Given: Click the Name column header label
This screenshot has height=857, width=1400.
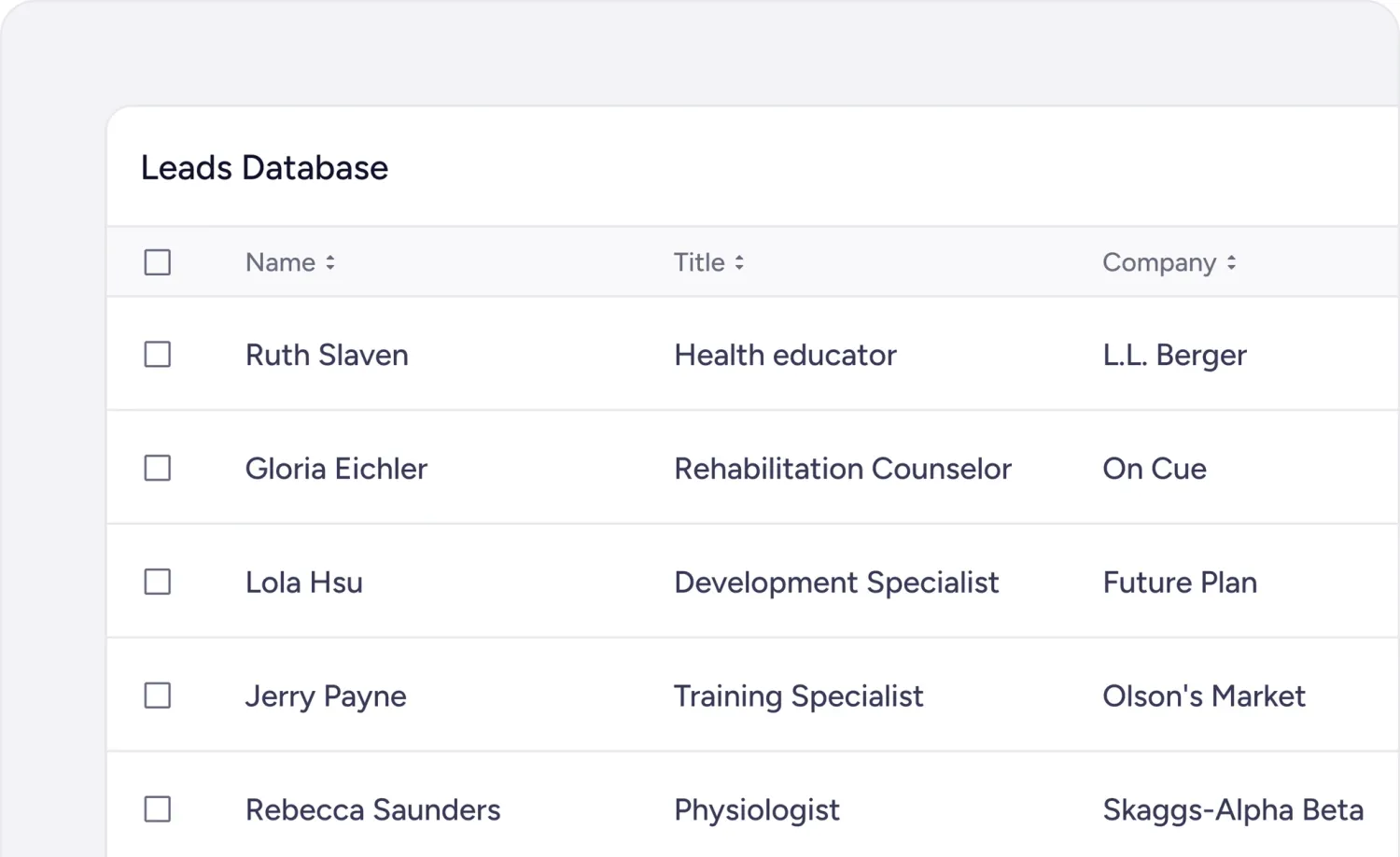Looking at the screenshot, I should click(x=280, y=262).
